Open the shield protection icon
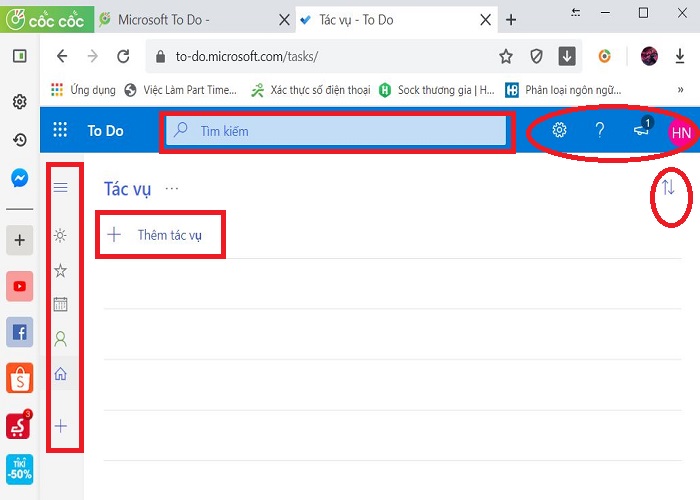Image resolution: width=700 pixels, height=500 pixels. pos(536,56)
